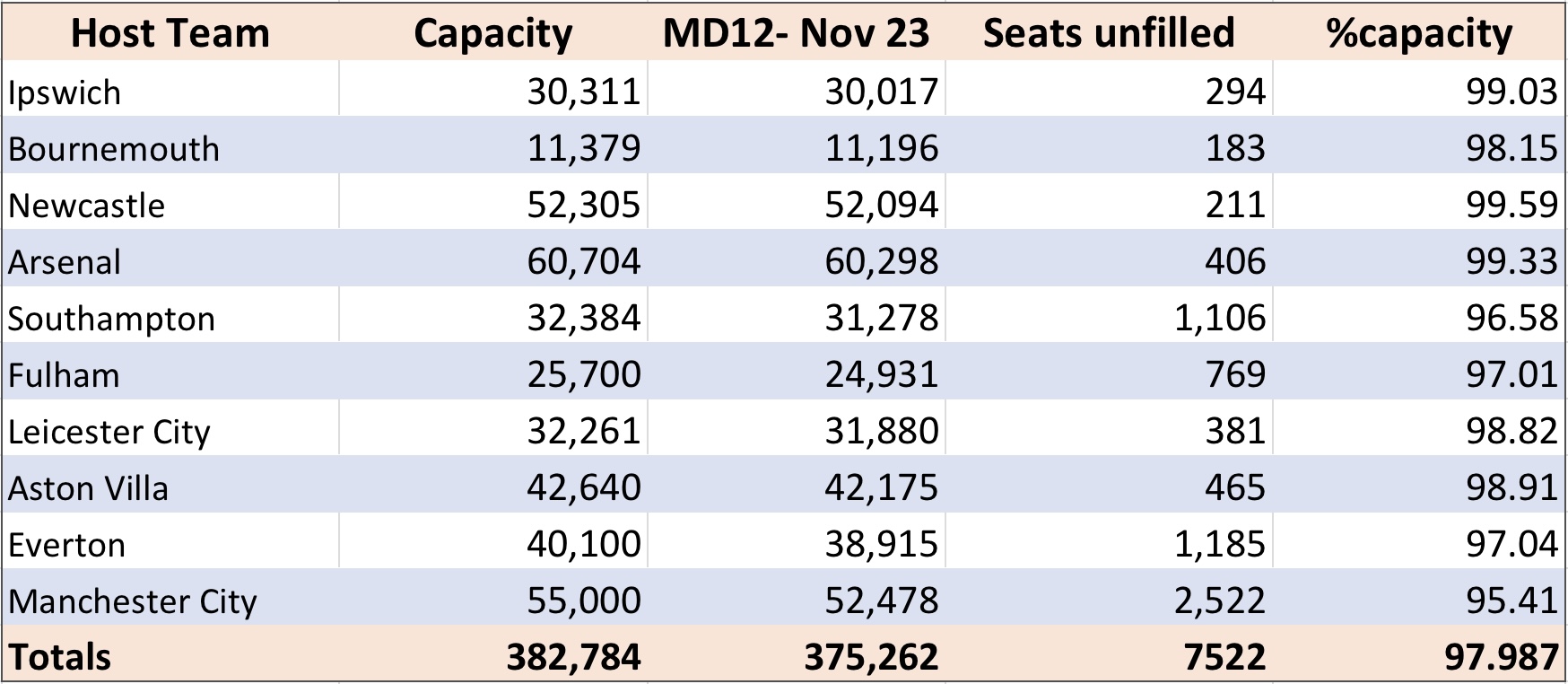Screen dimensions: 1568x684
Task: Select the Host Team header cell
Action: 170,32
